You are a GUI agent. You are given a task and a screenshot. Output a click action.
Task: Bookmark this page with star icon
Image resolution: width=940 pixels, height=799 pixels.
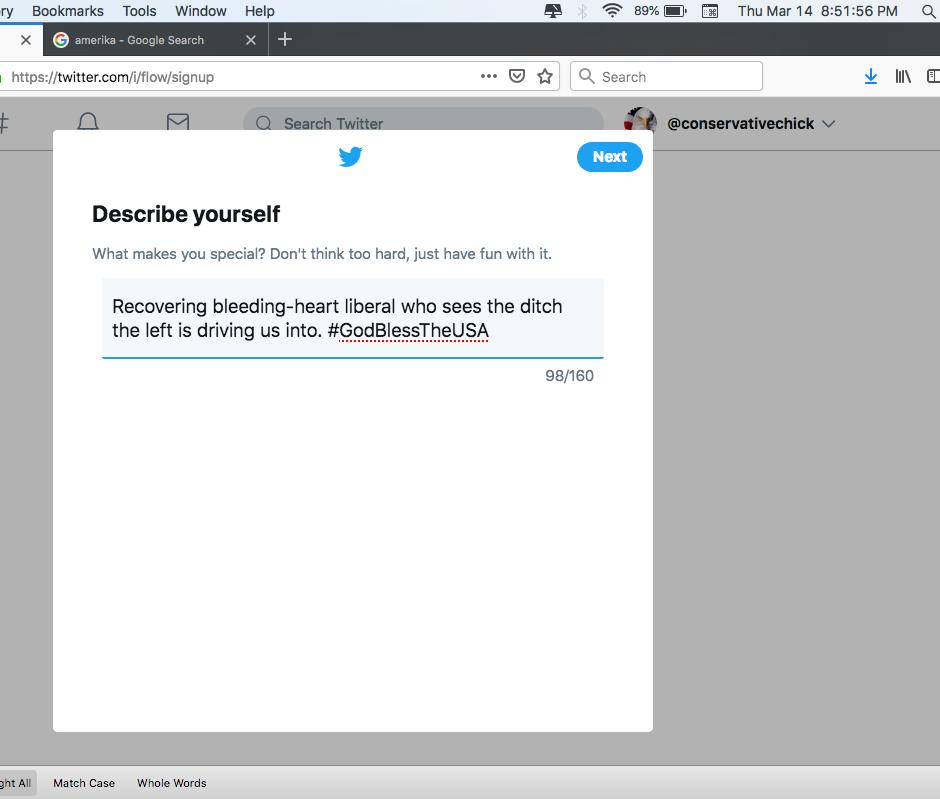(x=545, y=76)
